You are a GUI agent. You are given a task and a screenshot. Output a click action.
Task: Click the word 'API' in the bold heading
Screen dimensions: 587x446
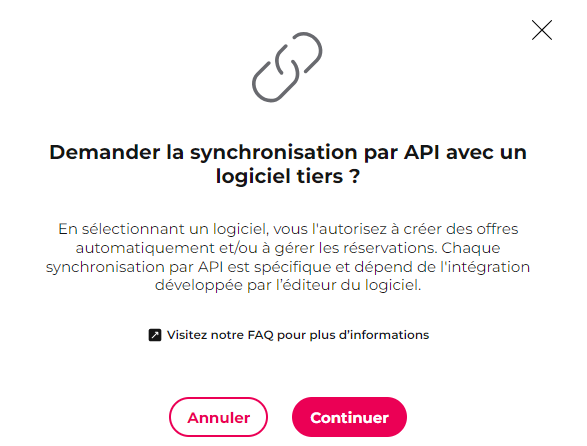pyautogui.click(x=421, y=152)
